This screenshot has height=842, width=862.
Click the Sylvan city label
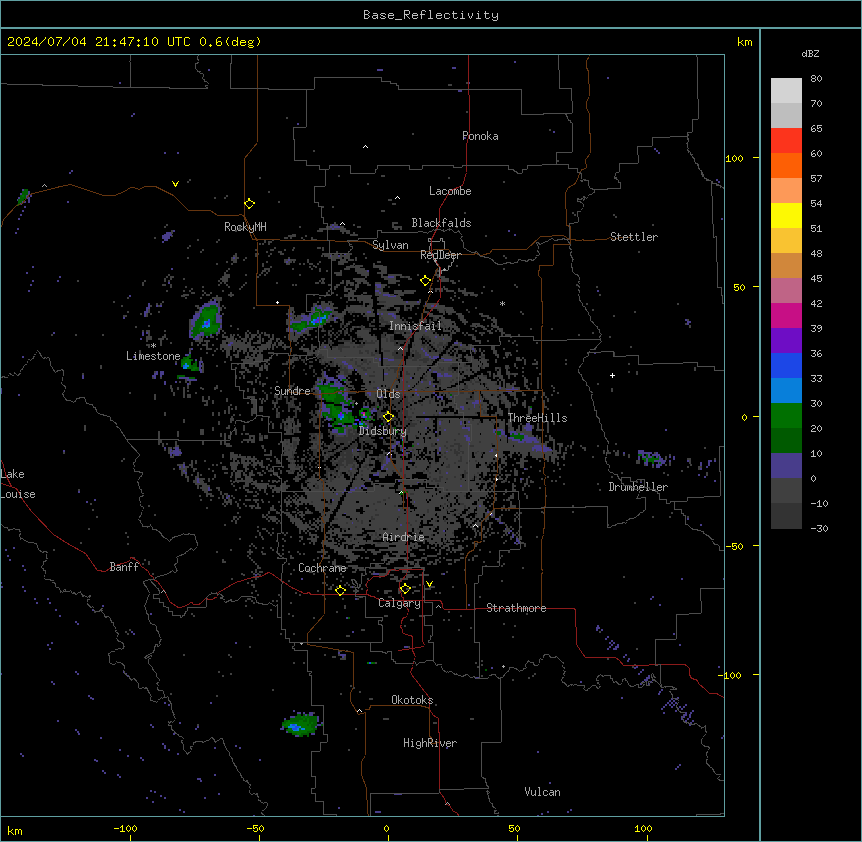(390, 245)
